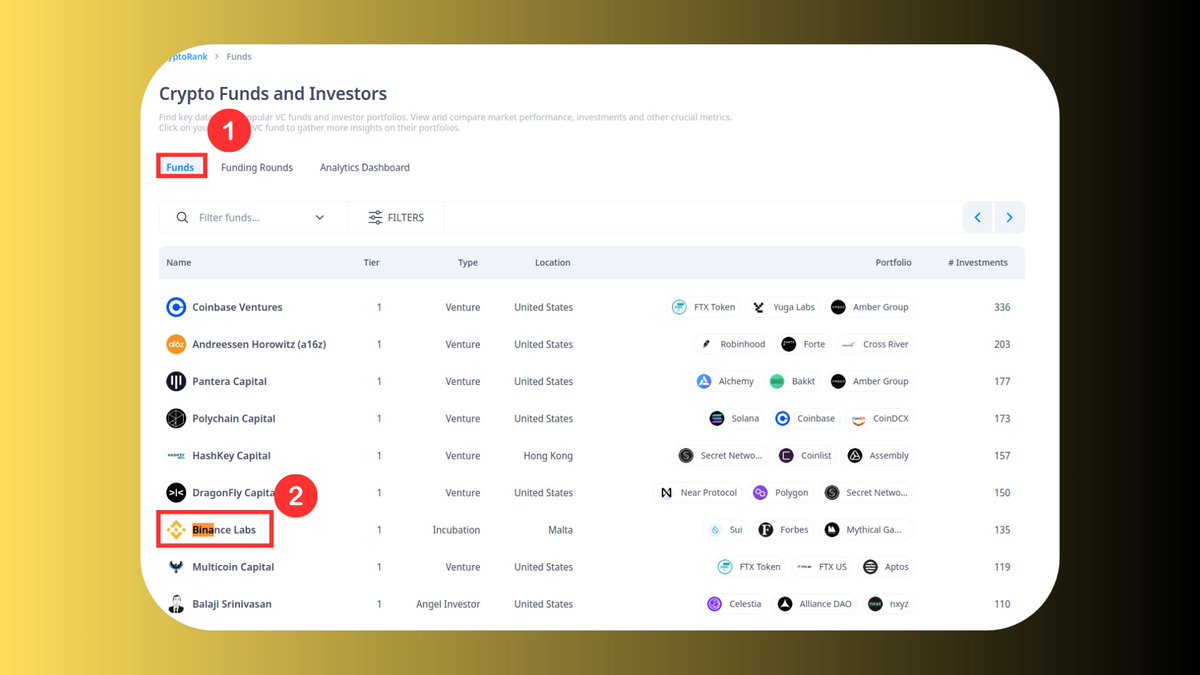Switch to the Funding Rounds tab
The width and height of the screenshot is (1200, 675).
(256, 167)
